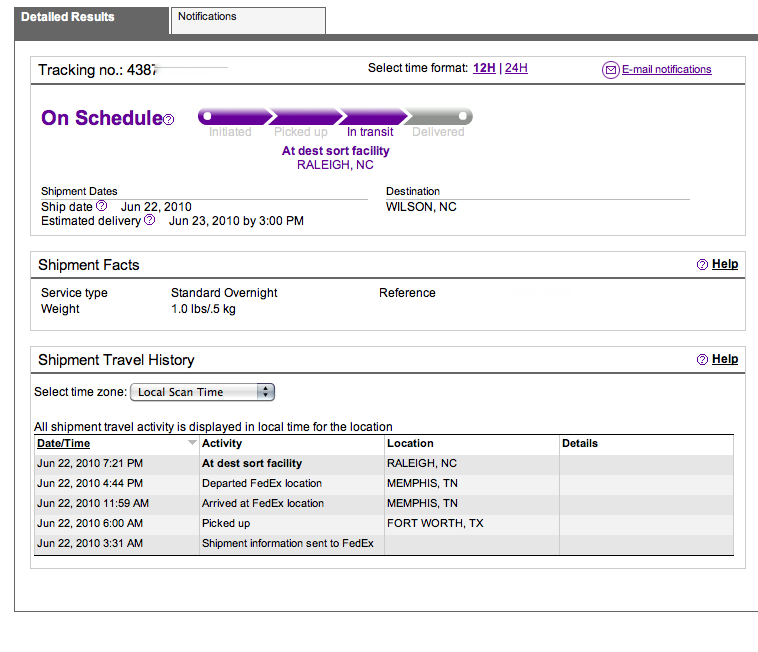Click the help icon beside On Schedule
The height and width of the screenshot is (652, 758).
168,119
